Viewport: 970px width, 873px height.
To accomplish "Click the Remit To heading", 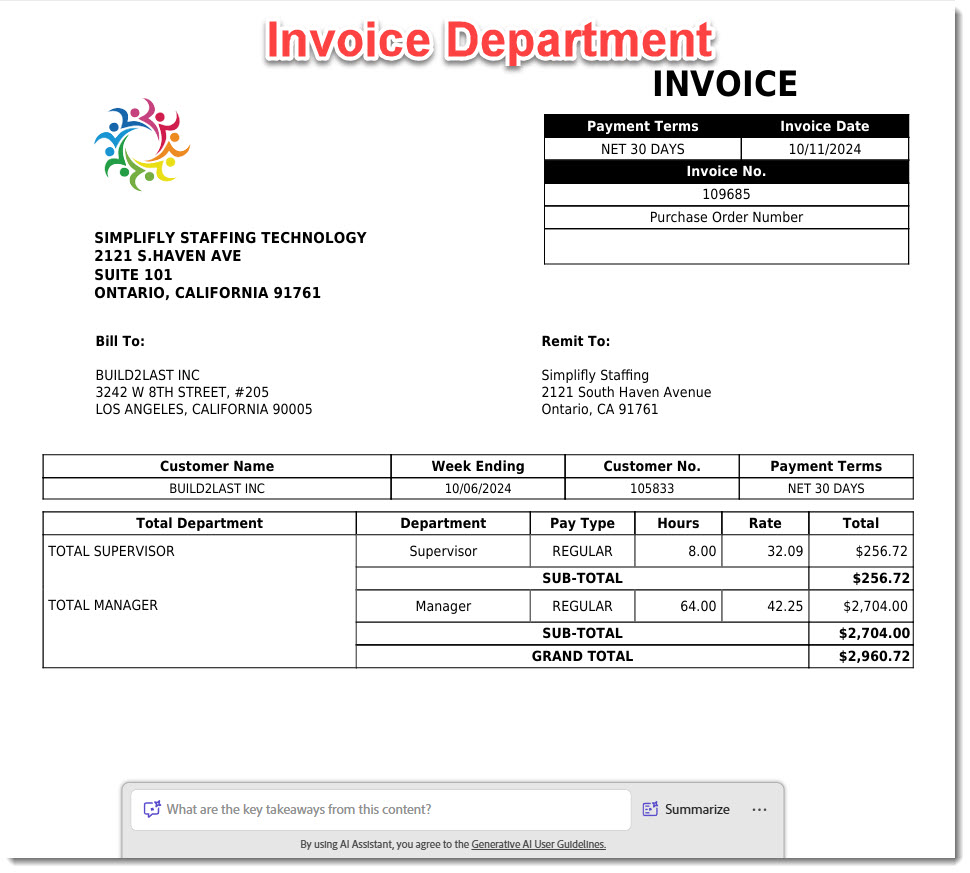I will [575, 341].
